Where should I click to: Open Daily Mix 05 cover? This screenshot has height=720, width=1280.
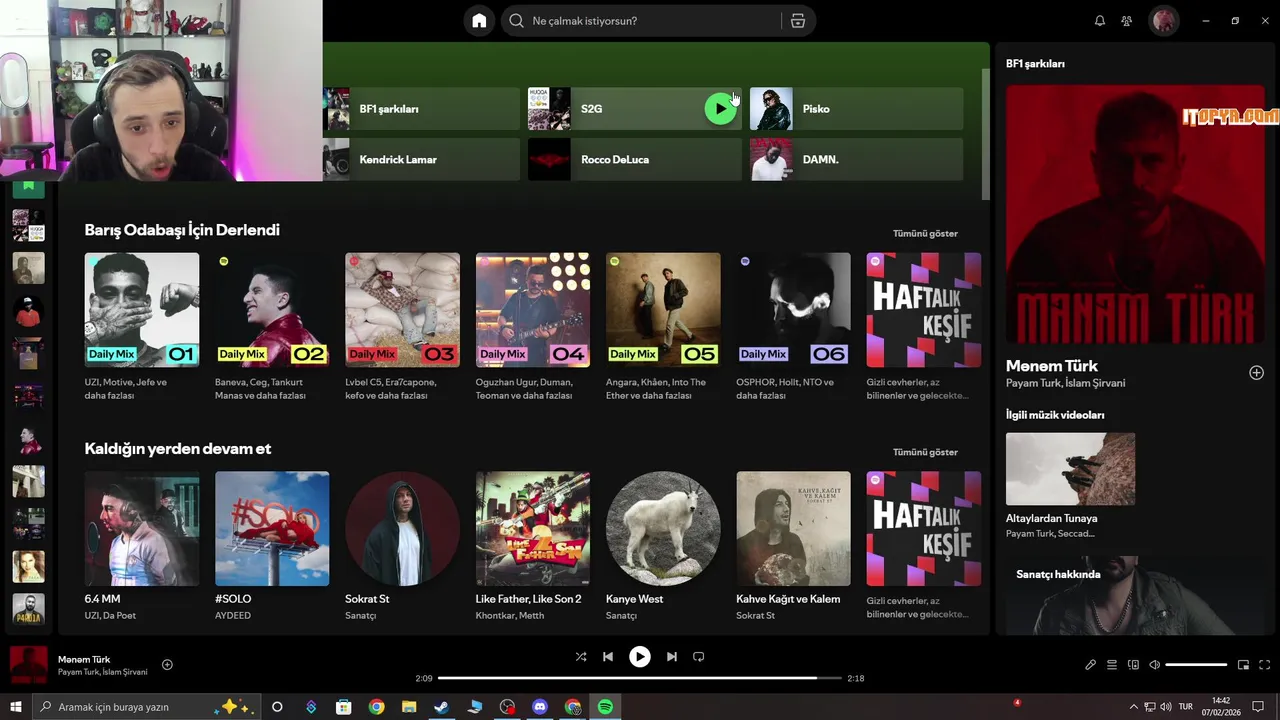(663, 310)
